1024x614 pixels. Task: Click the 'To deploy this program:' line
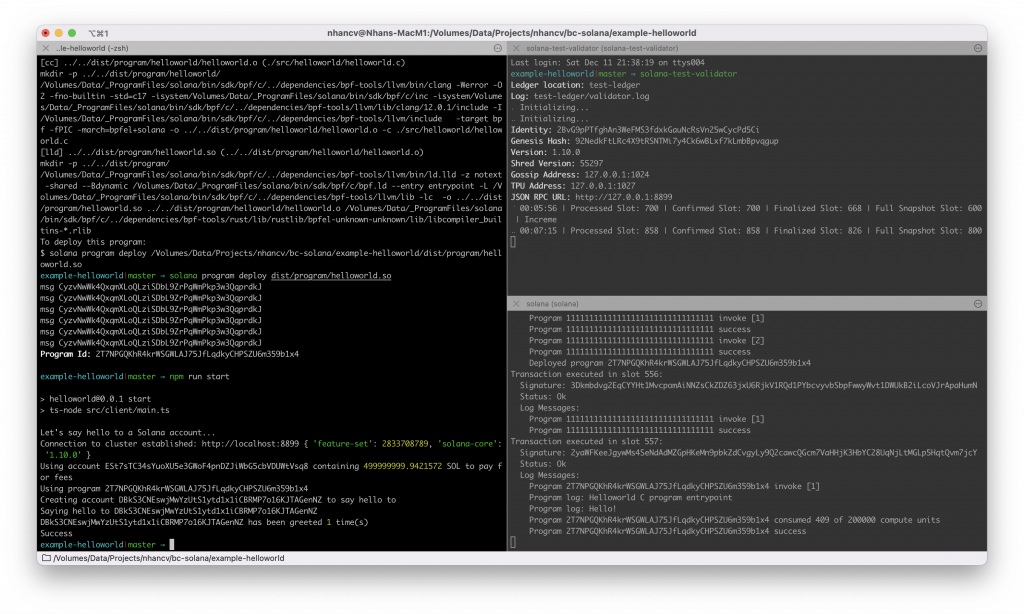click(x=93, y=242)
